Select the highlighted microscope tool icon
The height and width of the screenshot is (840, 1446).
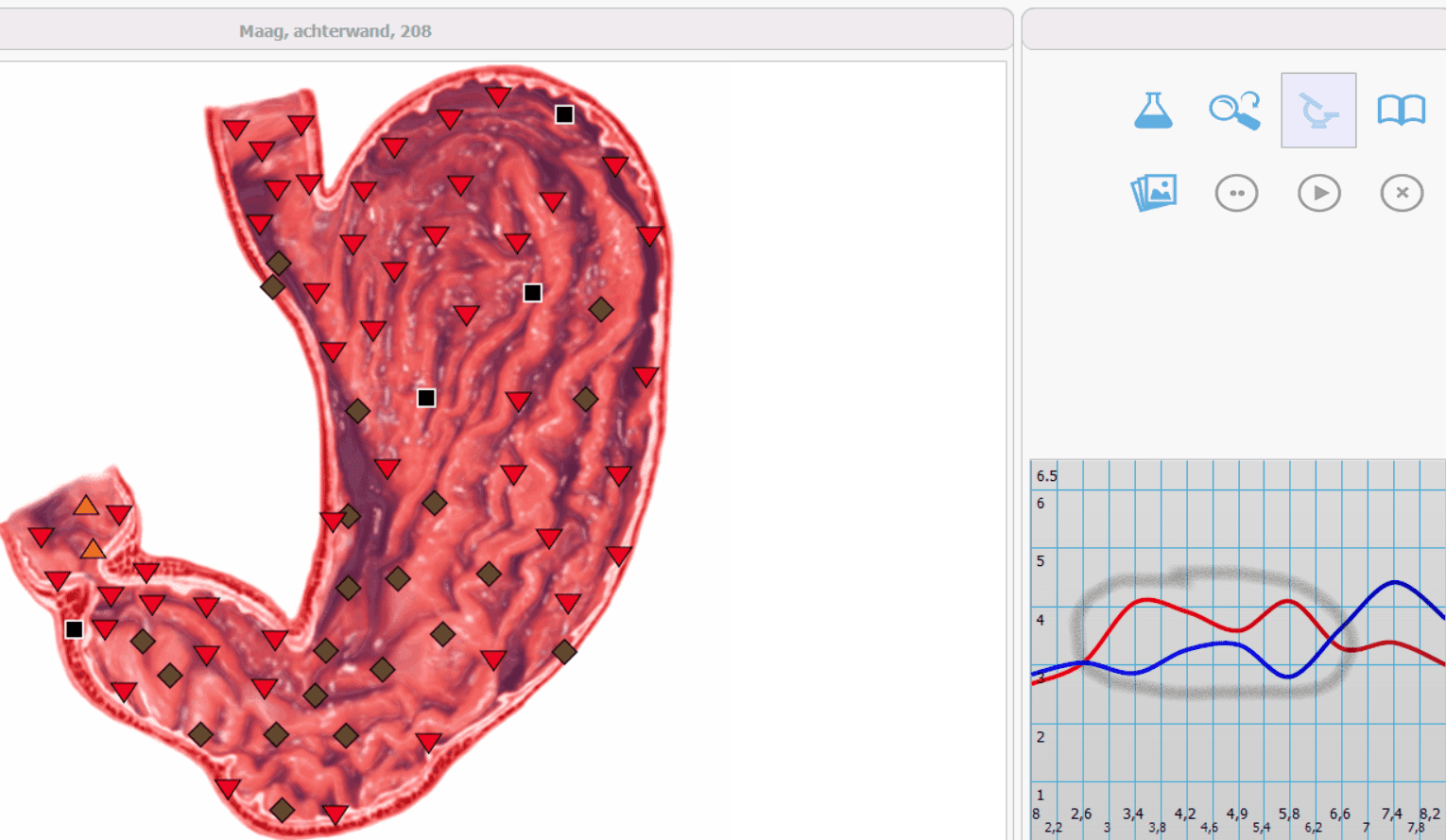click(x=1318, y=111)
